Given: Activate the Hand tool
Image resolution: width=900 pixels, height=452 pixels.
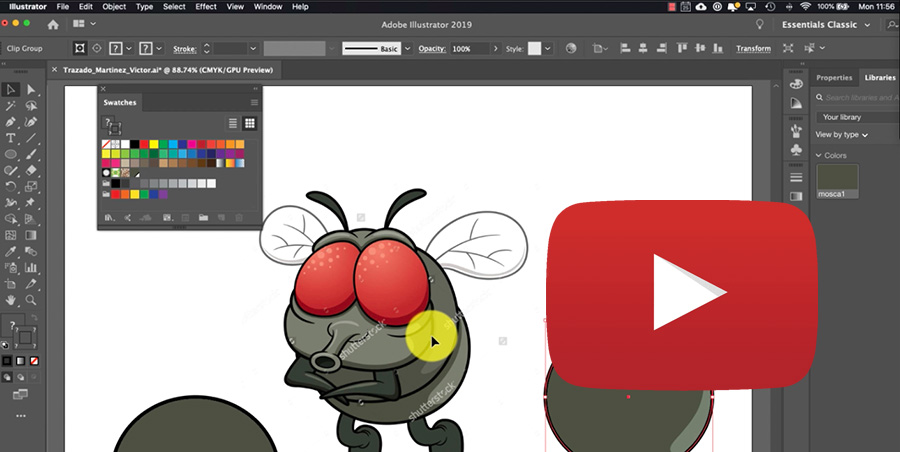Looking at the screenshot, I should 10,300.
